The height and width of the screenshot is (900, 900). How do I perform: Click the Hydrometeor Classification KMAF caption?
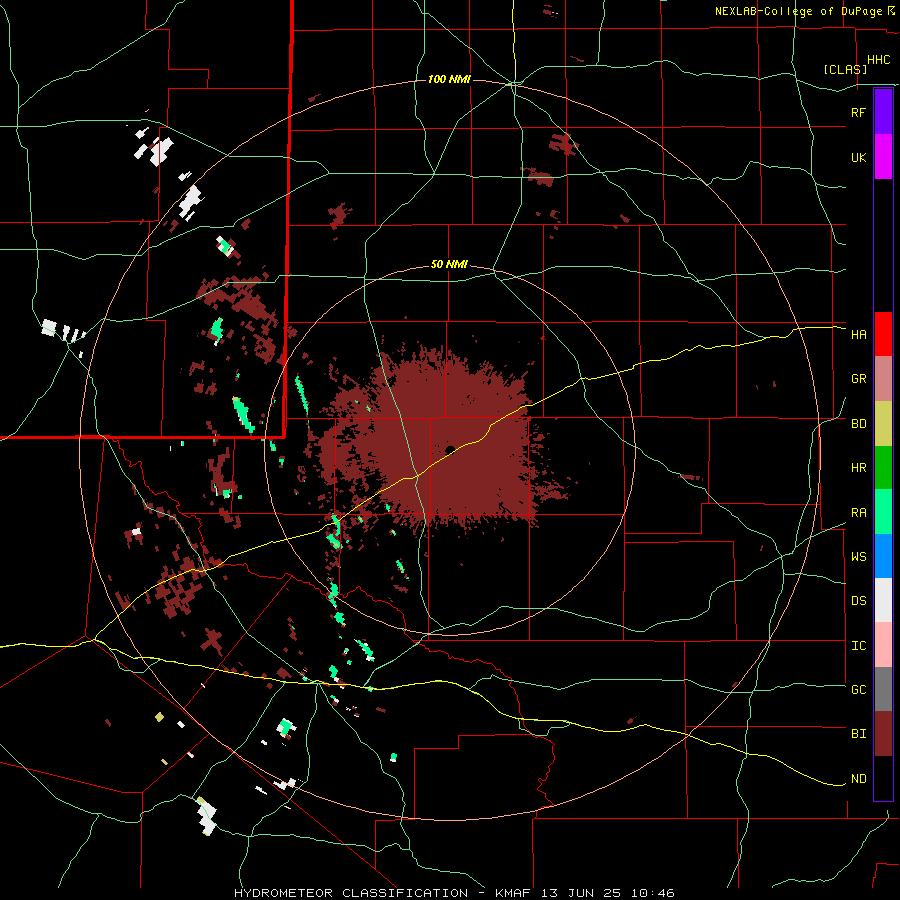click(x=454, y=893)
